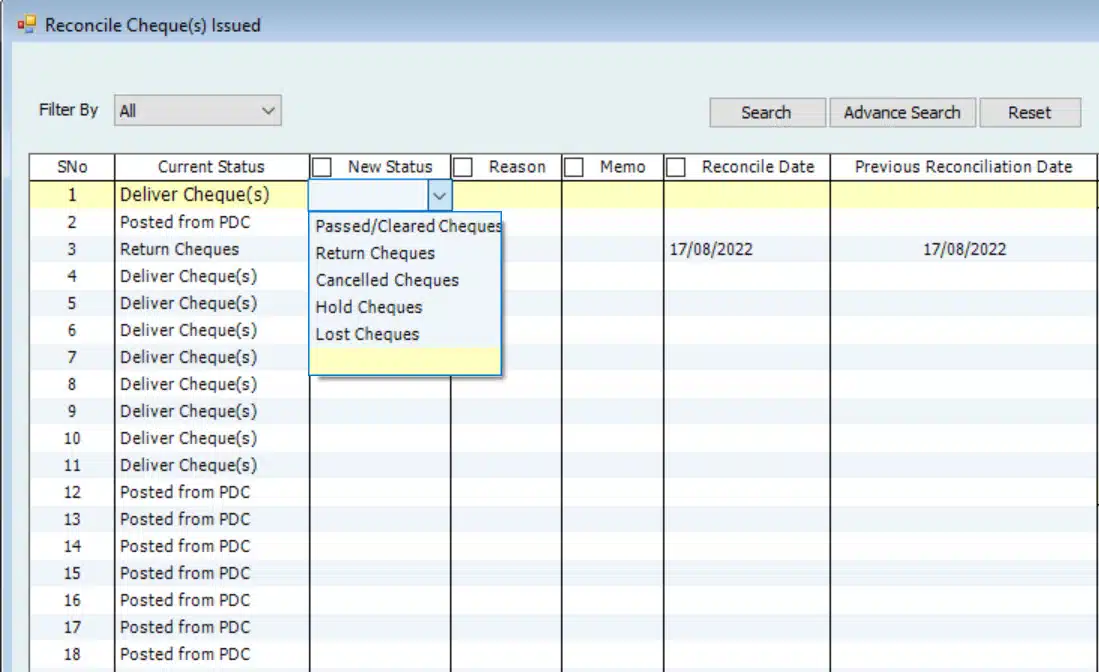This screenshot has height=672, width=1099.
Task: Choose Lost Cheques in the dropdown
Action: 367,334
